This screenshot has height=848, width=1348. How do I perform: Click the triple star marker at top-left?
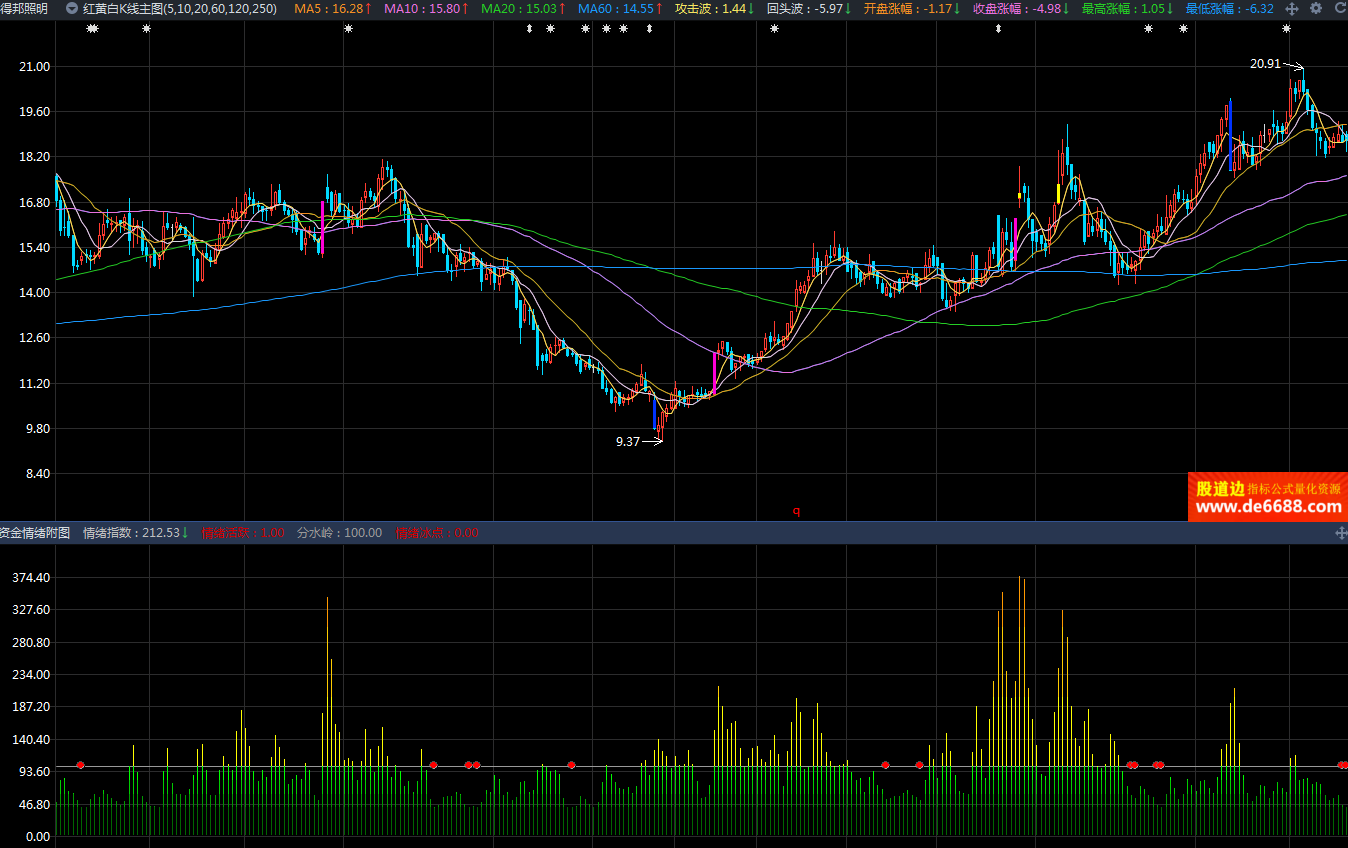pyautogui.click(x=92, y=29)
